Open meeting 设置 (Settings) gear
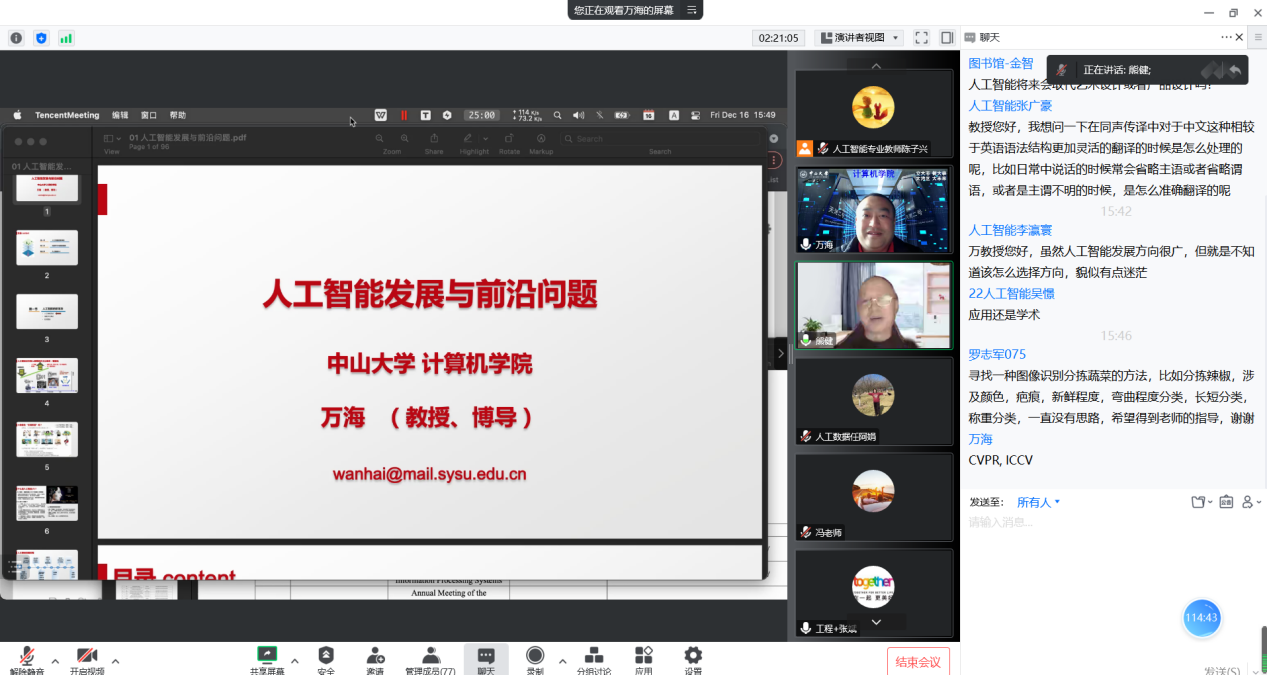The width and height of the screenshot is (1267, 675). coord(693,657)
